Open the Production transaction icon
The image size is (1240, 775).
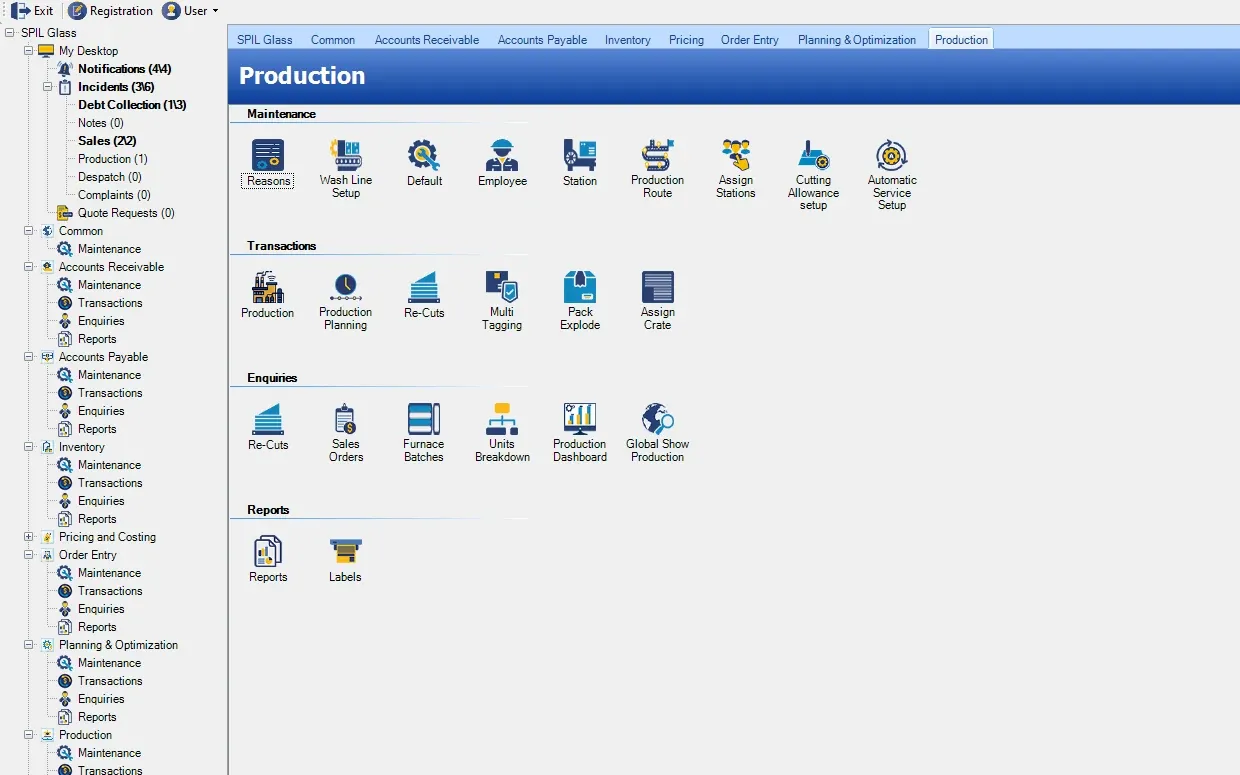[x=268, y=295]
